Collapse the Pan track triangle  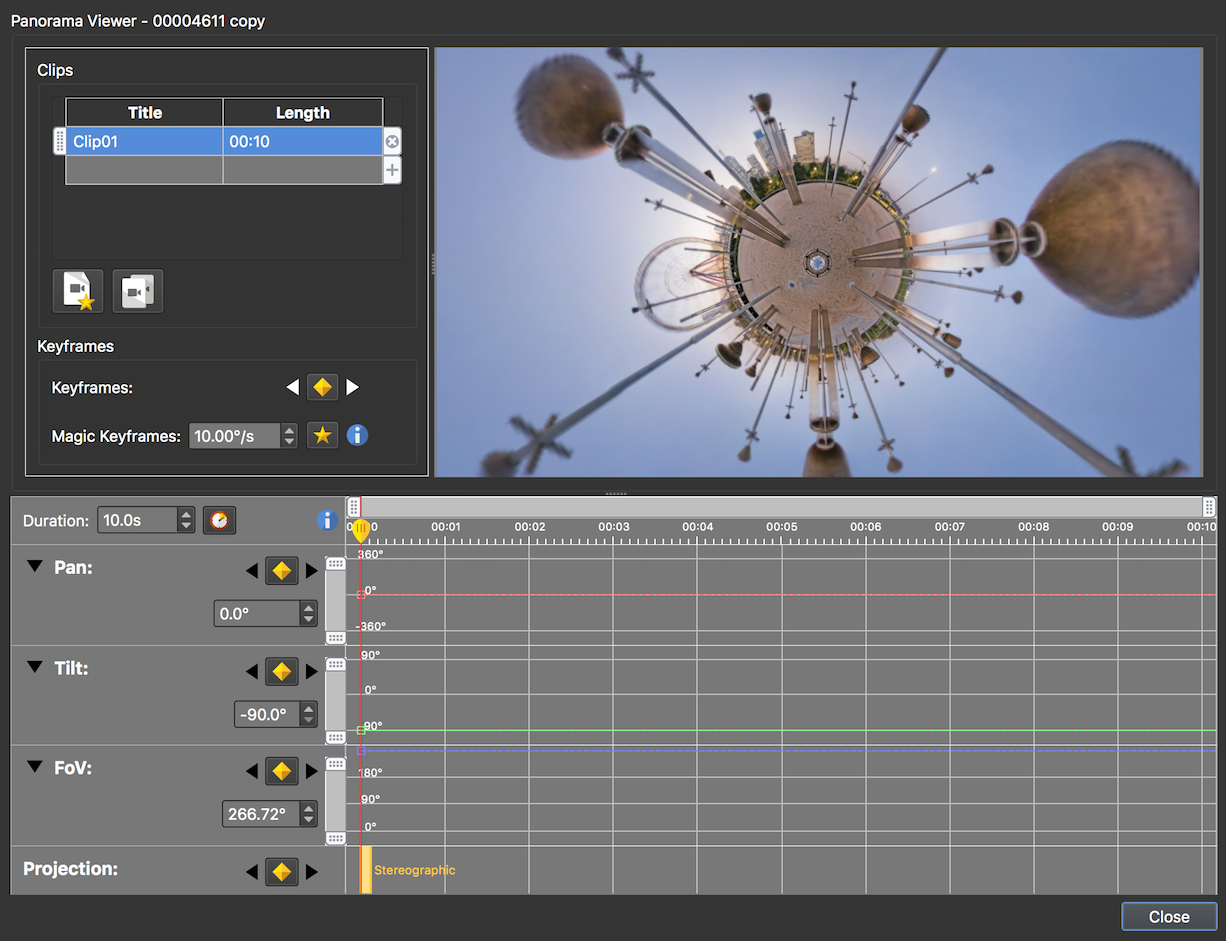pos(35,566)
